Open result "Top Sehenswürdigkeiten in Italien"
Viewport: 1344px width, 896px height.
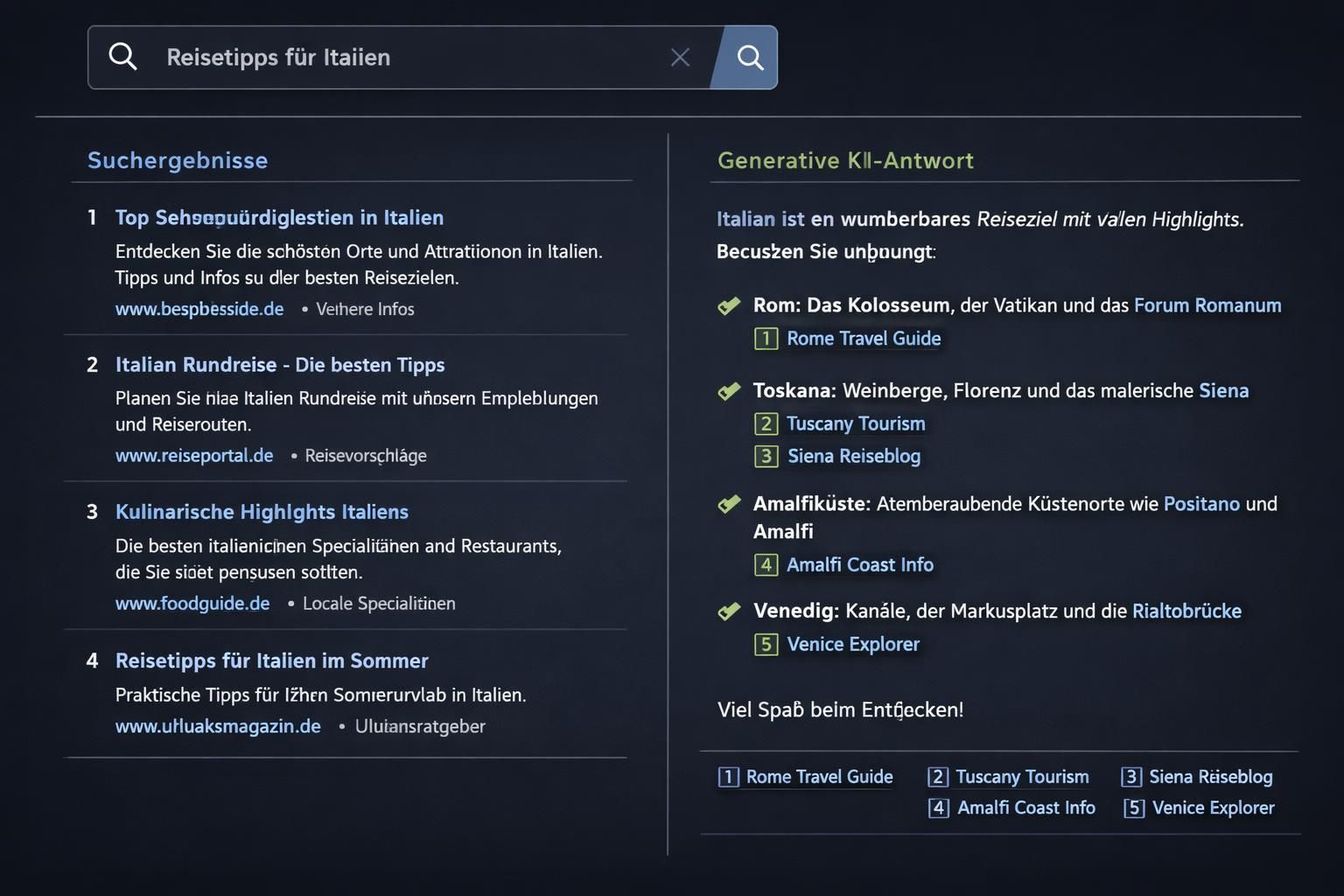tap(279, 218)
